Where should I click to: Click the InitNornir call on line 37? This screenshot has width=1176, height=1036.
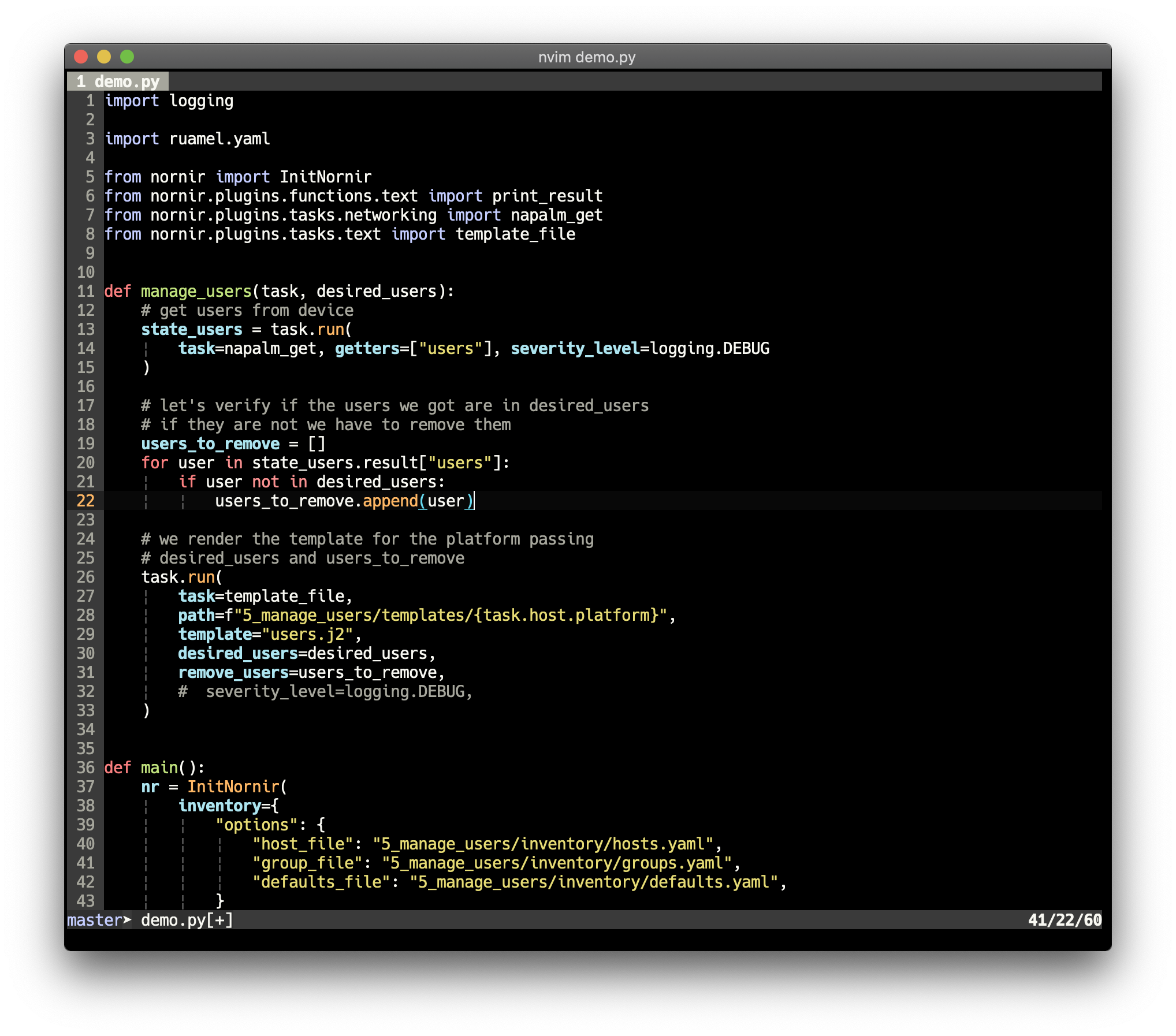[231, 787]
